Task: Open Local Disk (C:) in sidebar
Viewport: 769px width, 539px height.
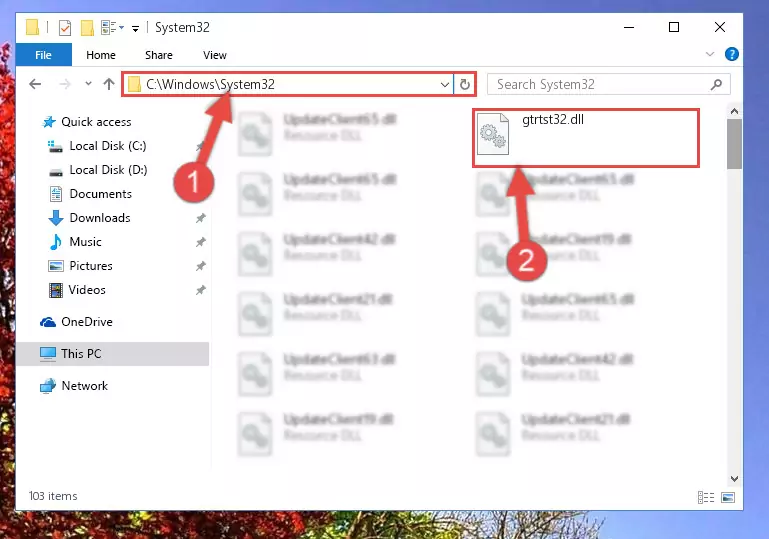Action: tap(97, 146)
